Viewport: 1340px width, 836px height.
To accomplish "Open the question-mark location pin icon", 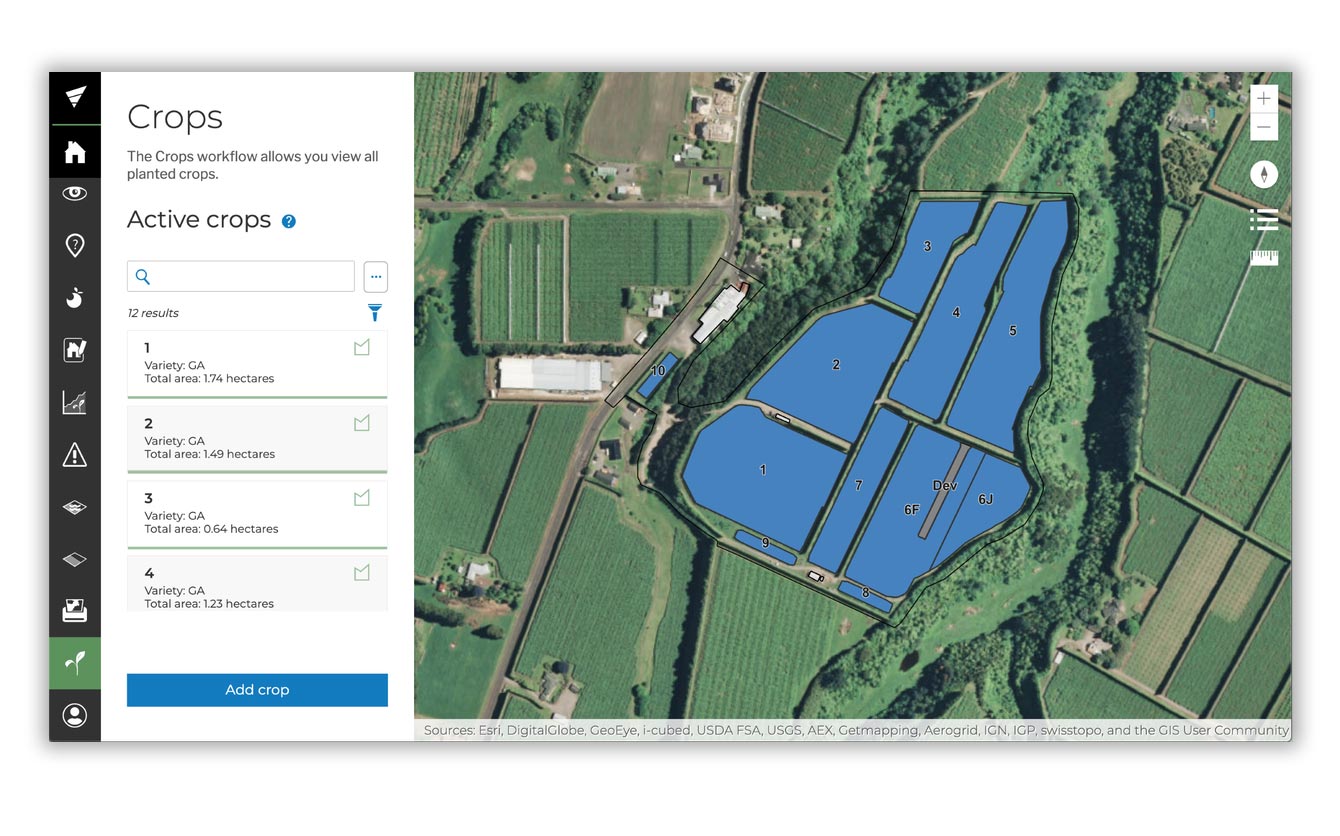I will click(x=75, y=246).
